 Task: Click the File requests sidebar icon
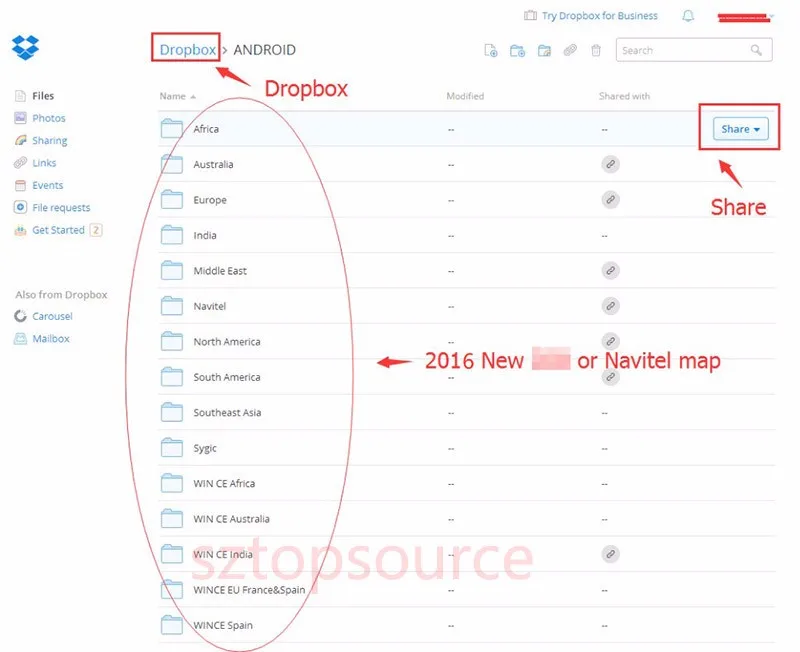[20, 207]
